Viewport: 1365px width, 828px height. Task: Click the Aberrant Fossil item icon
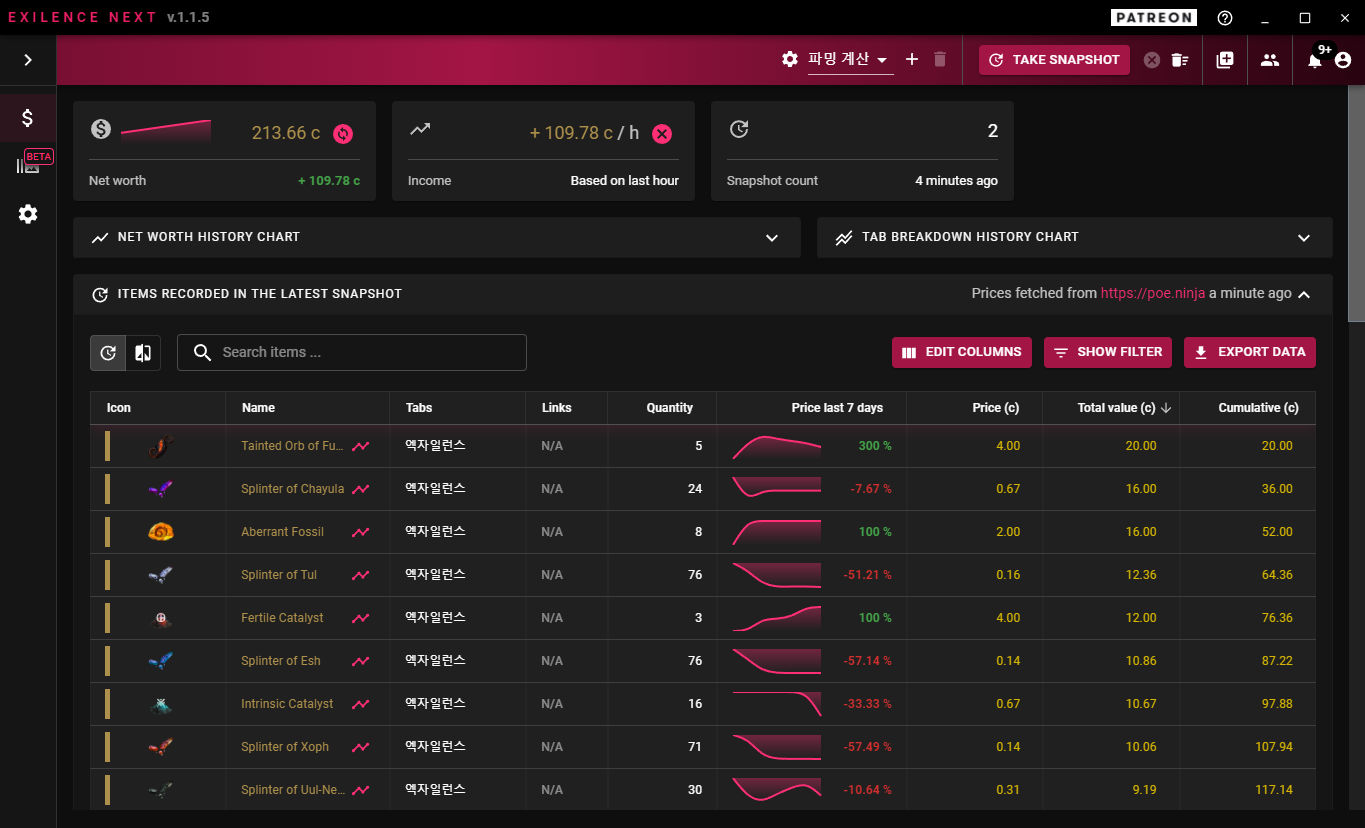tap(160, 532)
